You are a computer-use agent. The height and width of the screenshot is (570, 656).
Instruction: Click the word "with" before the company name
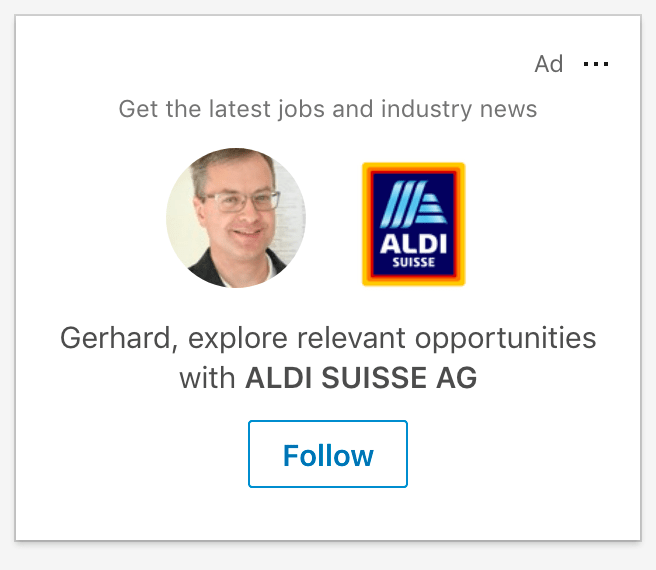coord(208,379)
